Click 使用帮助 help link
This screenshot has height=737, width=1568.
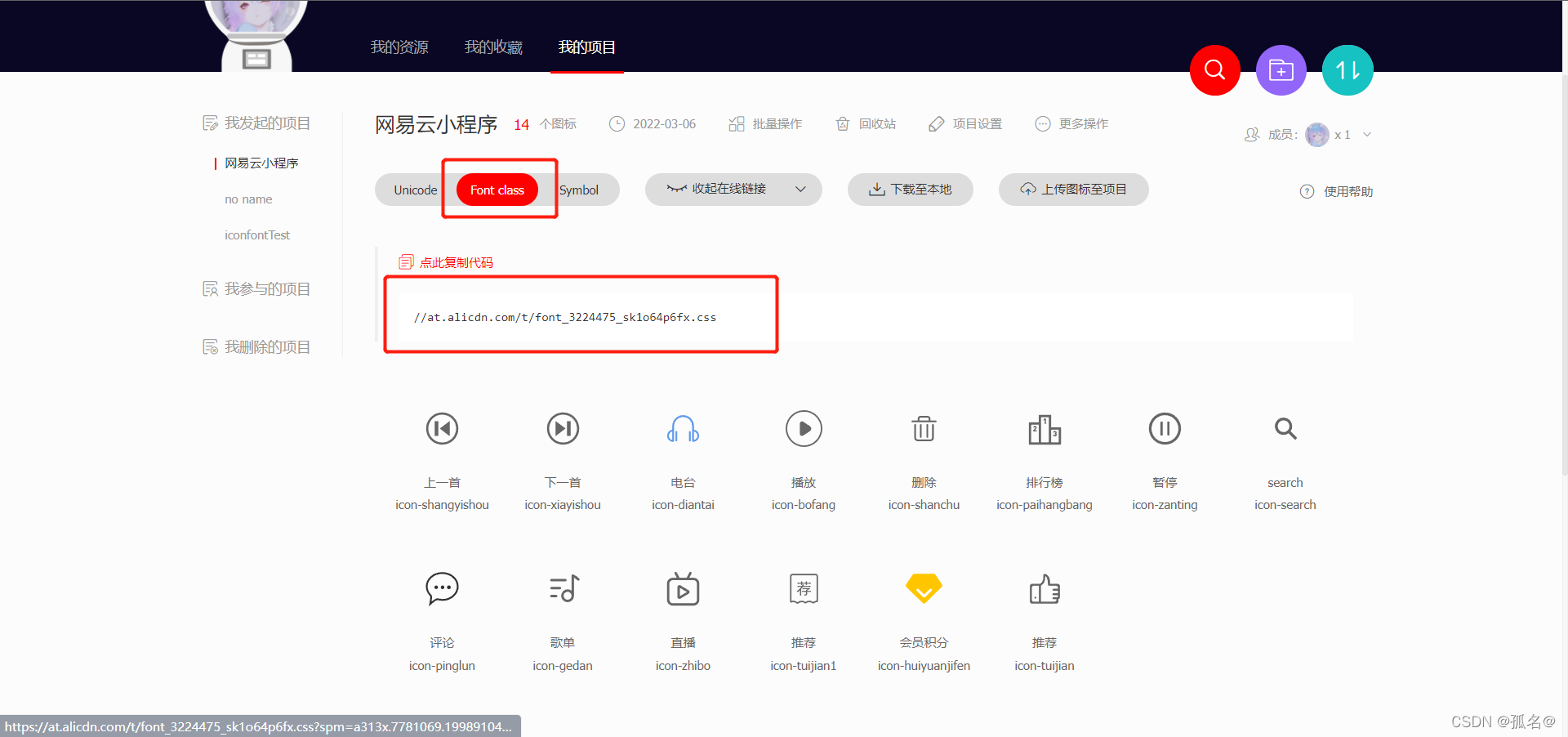1348,191
